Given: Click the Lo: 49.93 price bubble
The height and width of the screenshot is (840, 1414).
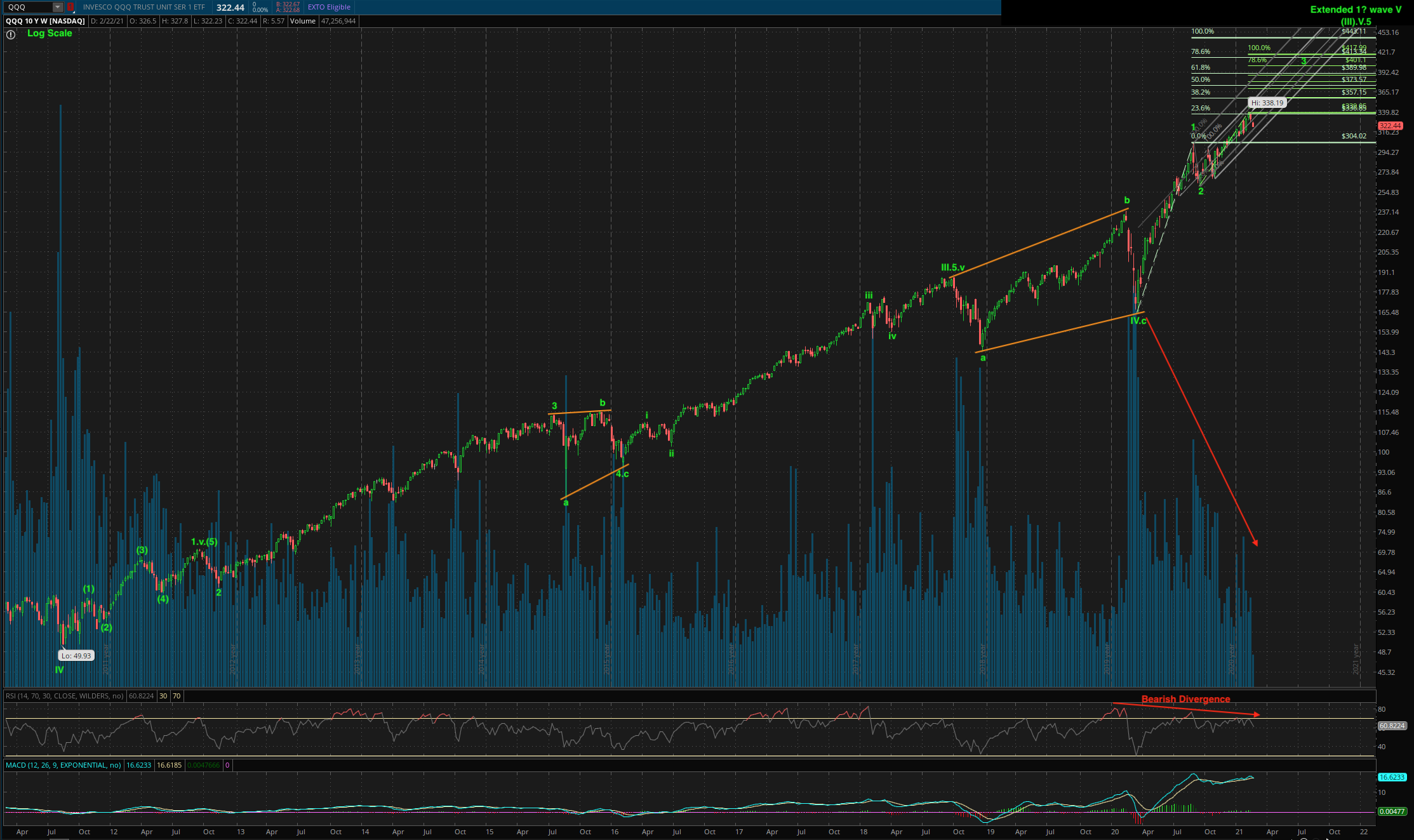Looking at the screenshot, I should (76, 656).
